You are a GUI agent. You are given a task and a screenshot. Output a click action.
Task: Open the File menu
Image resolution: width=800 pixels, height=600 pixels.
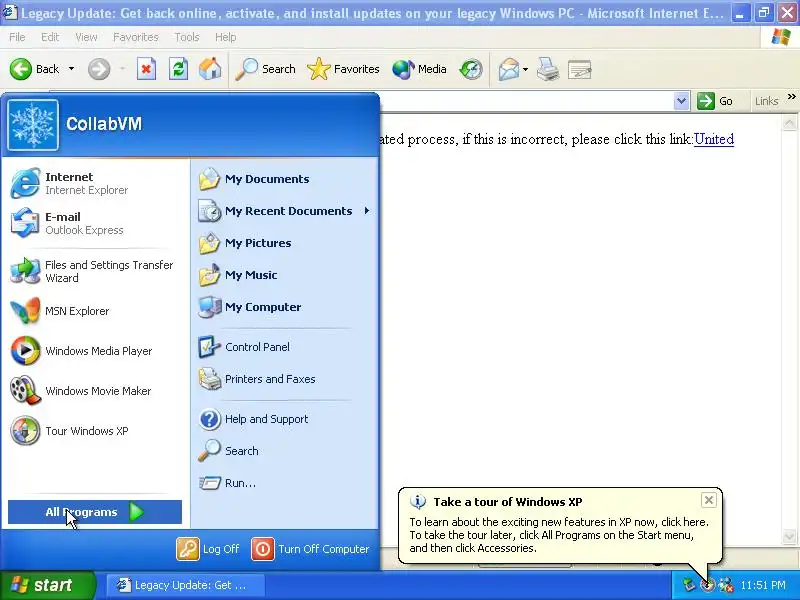(17, 37)
